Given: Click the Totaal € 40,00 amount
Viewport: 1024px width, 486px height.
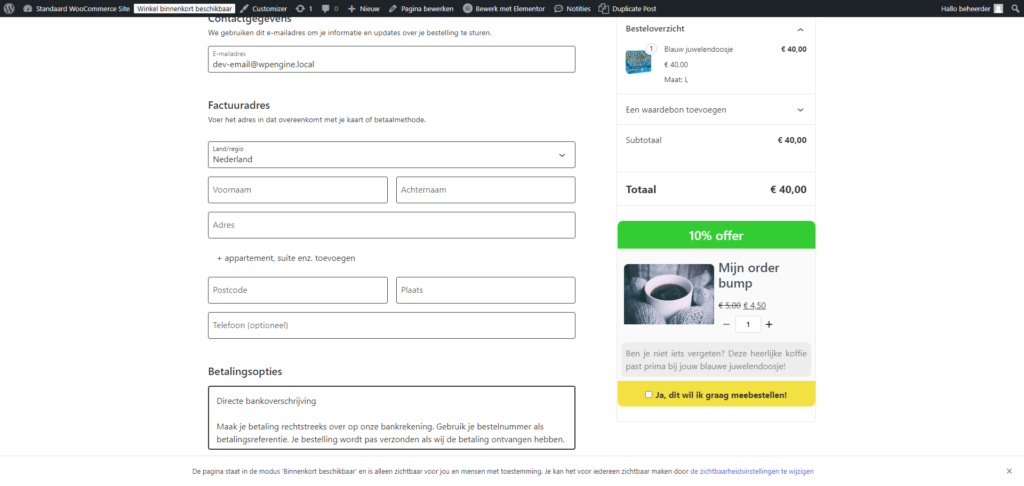Looking at the screenshot, I should (788, 190).
